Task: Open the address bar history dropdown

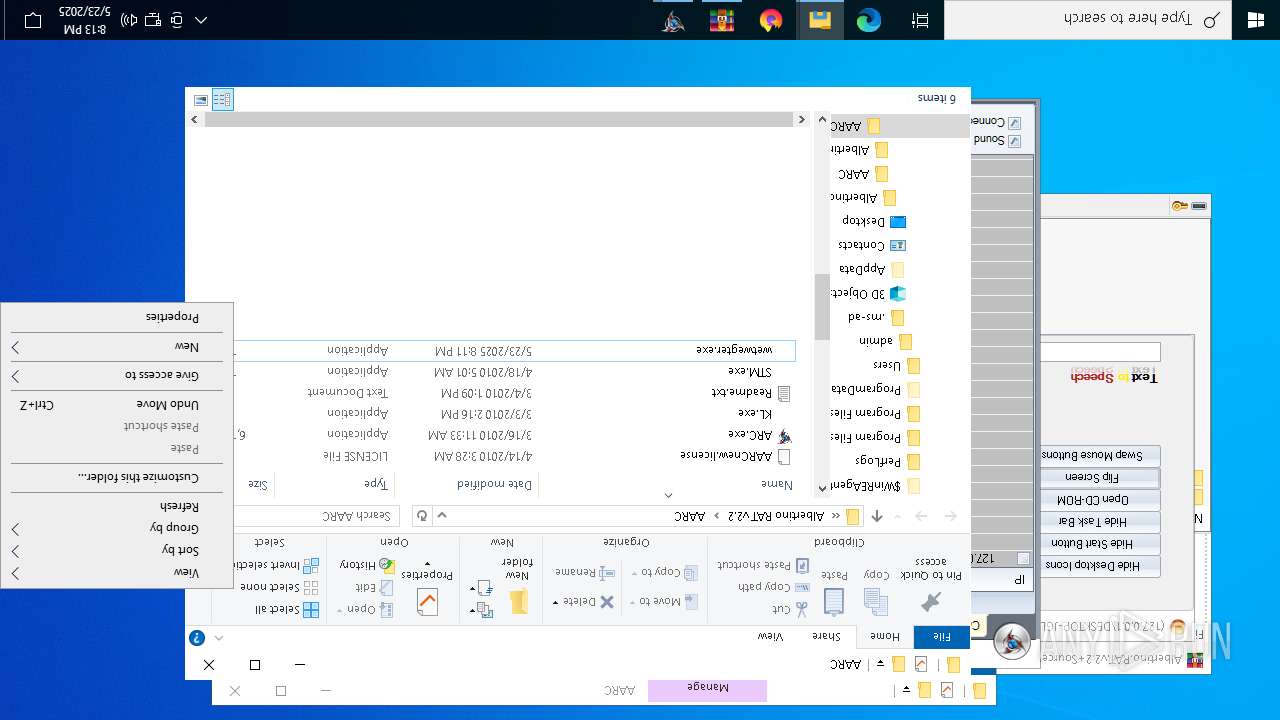Action: click(442, 516)
